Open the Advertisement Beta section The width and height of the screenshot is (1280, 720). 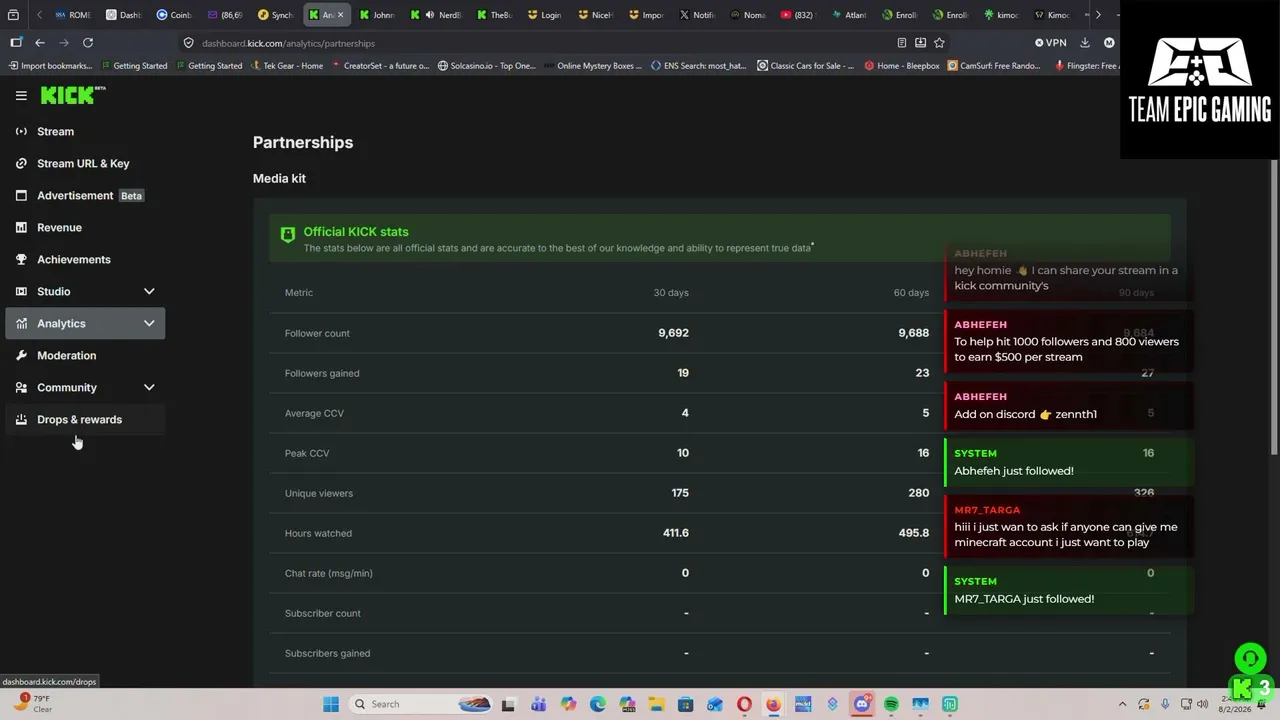(85, 195)
